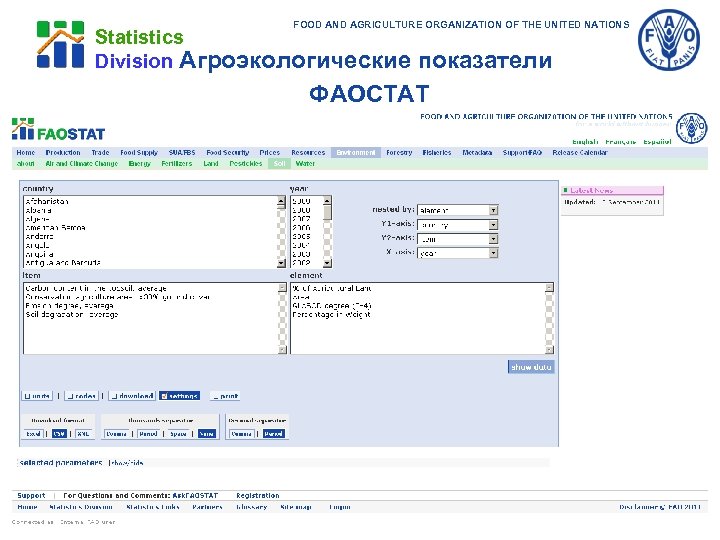The height and width of the screenshot is (540, 720).
Task: Open the nested by dropdown
Action: [x=457, y=210]
